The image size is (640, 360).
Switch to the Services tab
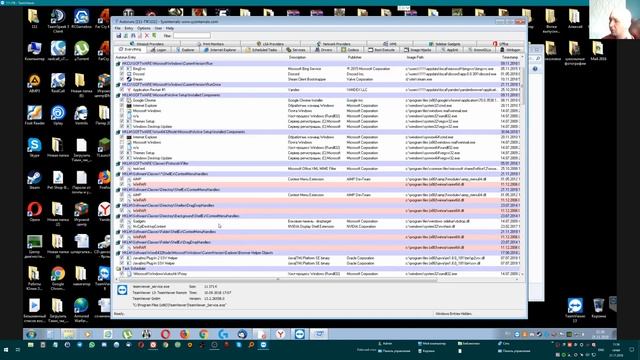(x=296, y=50)
